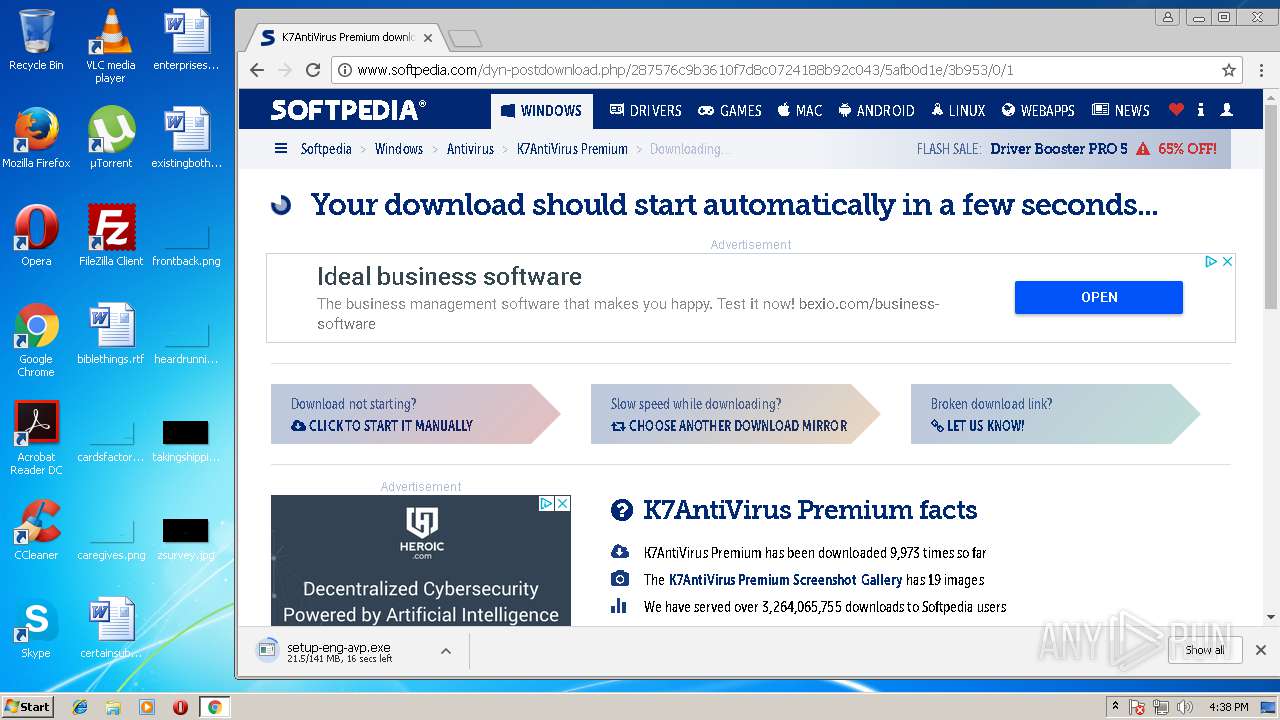Viewport: 1280px width, 720px height.
Task: Open the GAMES section
Action: (x=730, y=110)
